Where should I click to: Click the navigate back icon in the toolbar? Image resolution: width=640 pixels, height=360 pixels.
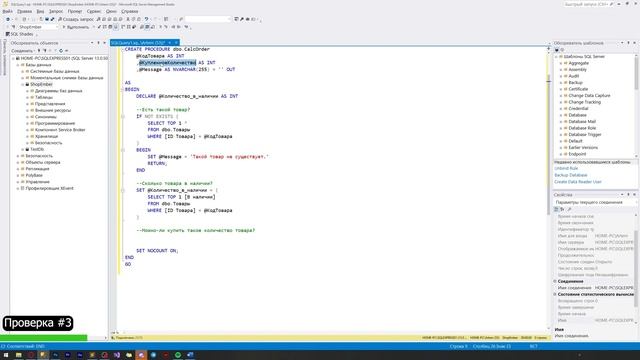8,19
